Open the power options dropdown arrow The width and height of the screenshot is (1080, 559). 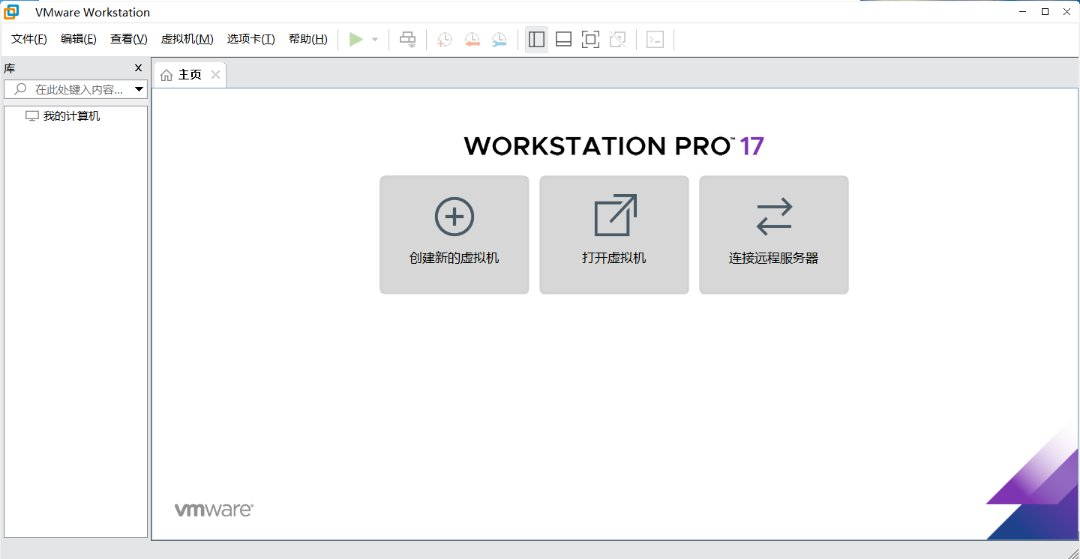tap(375, 40)
